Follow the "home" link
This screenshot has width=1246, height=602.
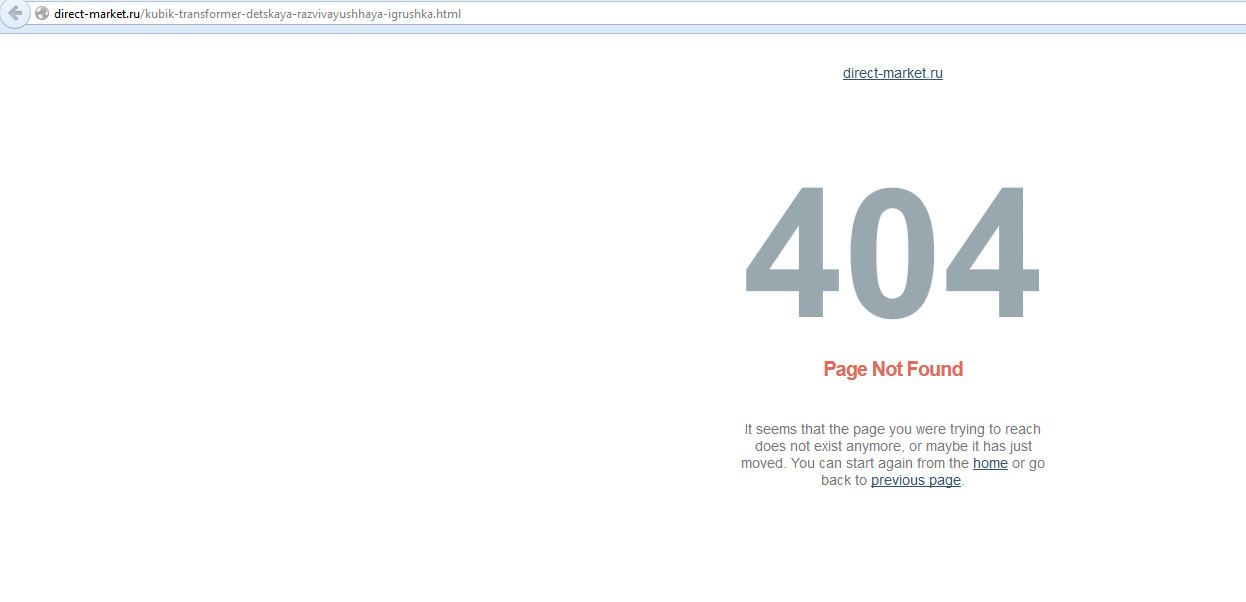pos(990,463)
